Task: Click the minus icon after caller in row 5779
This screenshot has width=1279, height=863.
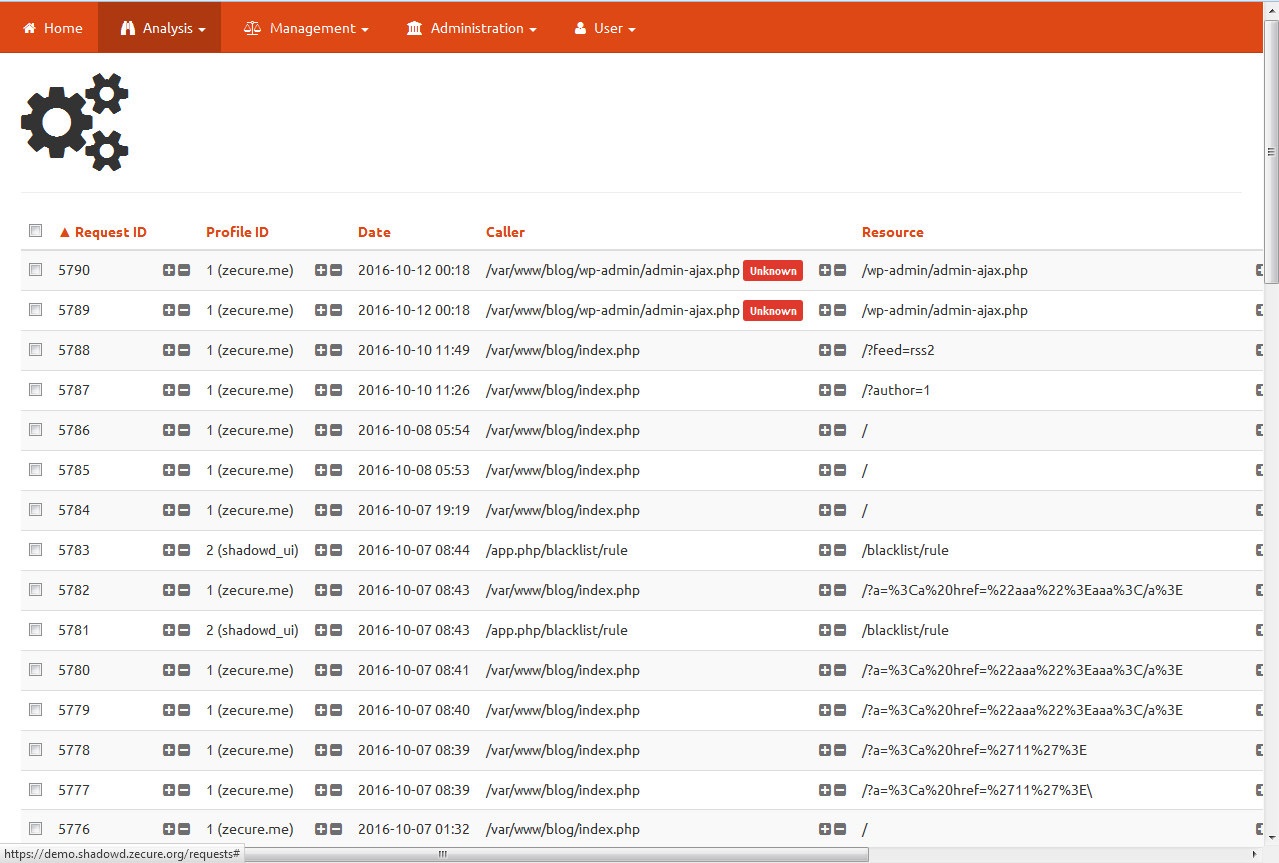Action: (840, 710)
